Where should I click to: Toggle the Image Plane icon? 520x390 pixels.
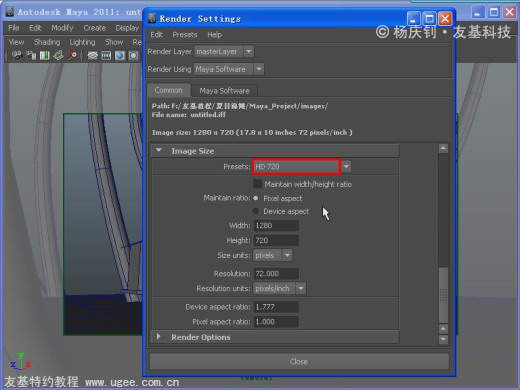58,55
